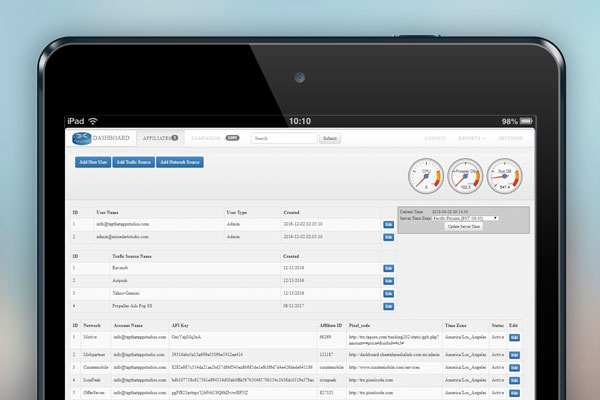The height and width of the screenshot is (400, 600).
Task: Expand the Reports menu
Action: click(x=476, y=138)
